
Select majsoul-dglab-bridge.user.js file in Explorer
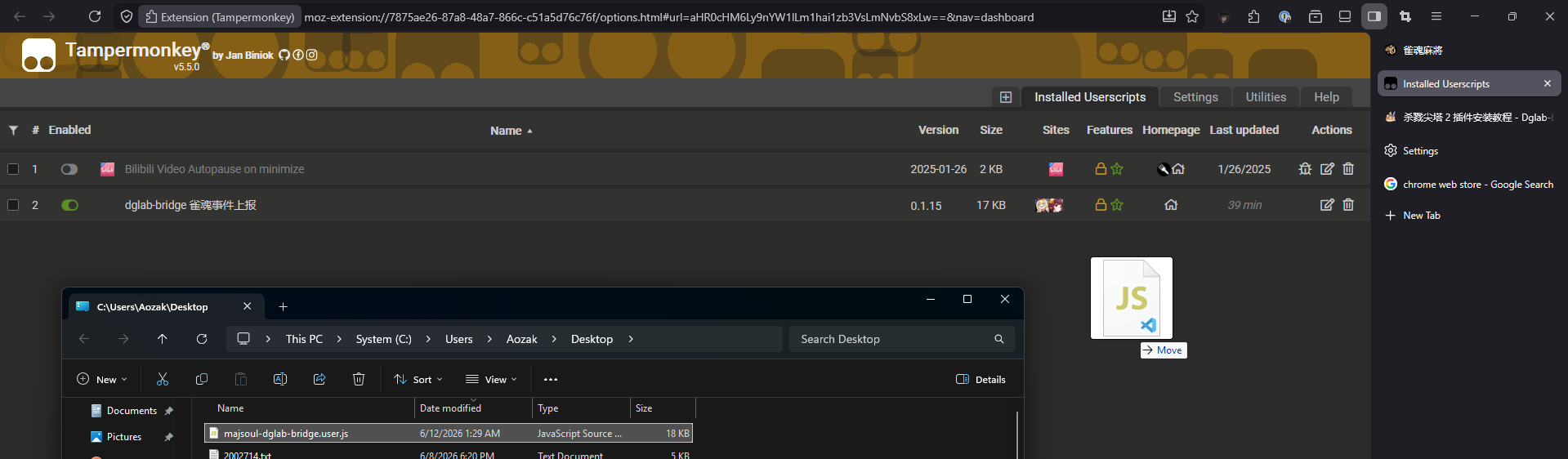pos(449,433)
